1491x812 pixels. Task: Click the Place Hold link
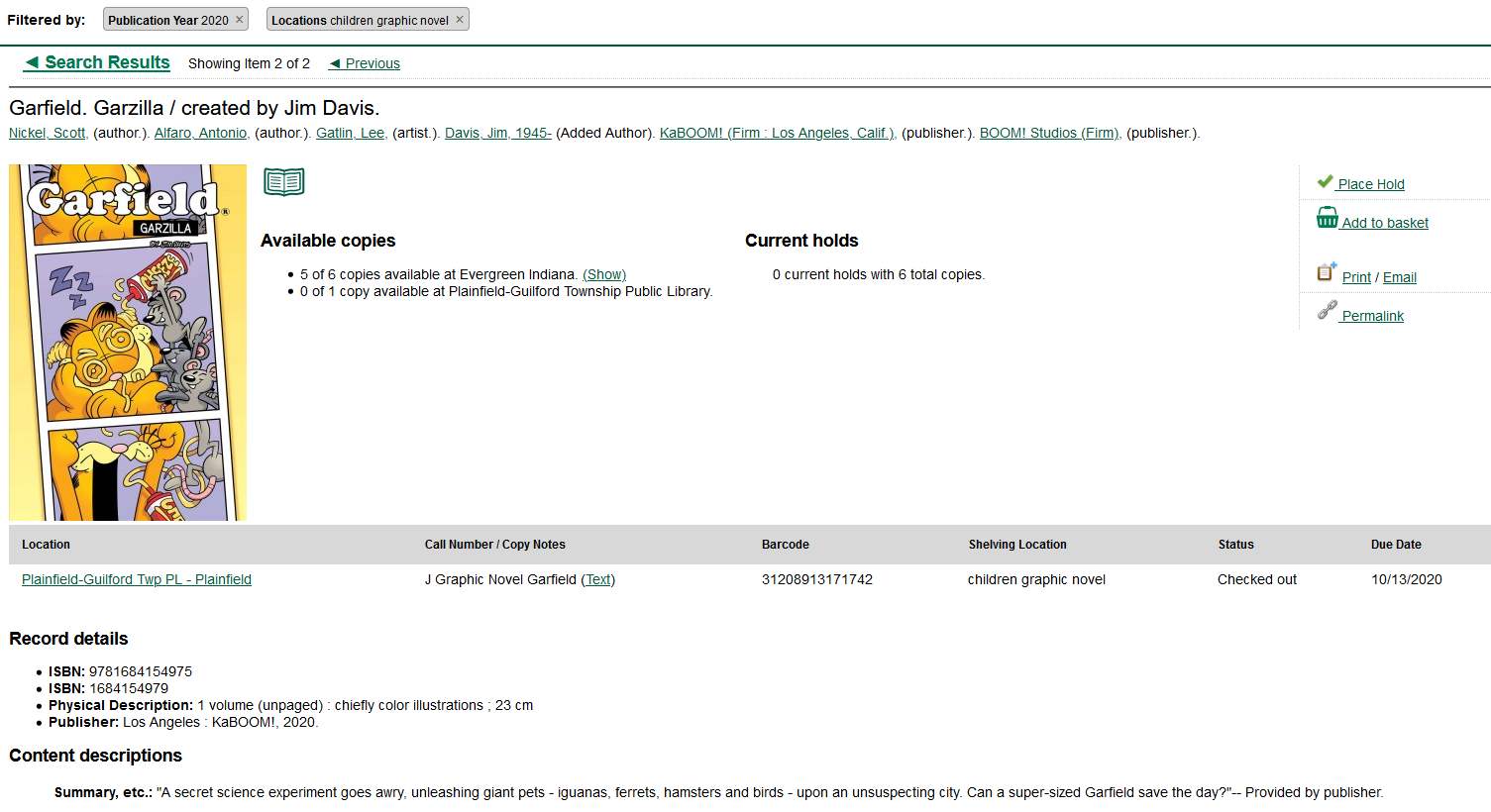point(1371,184)
